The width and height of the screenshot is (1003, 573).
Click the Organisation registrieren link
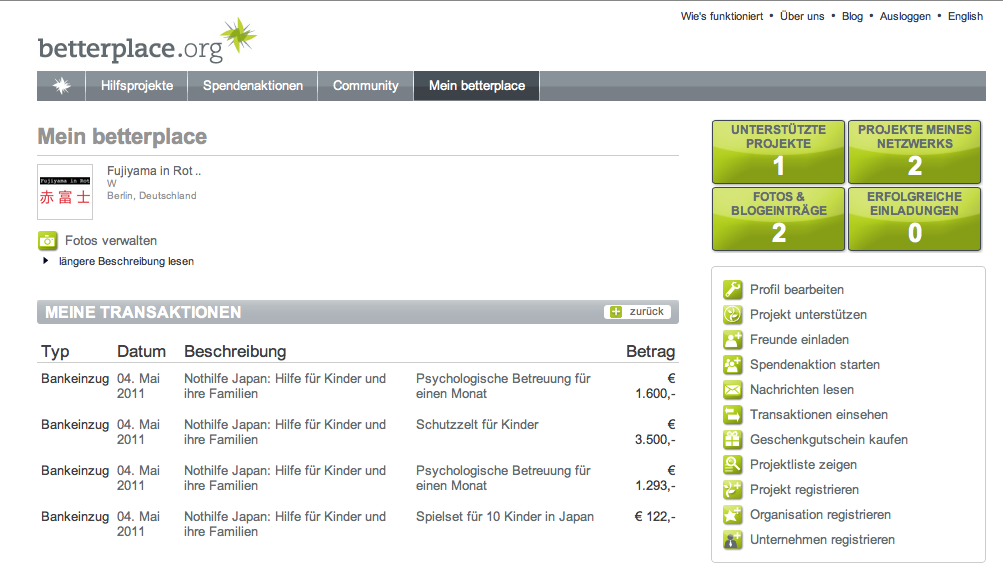coord(821,514)
